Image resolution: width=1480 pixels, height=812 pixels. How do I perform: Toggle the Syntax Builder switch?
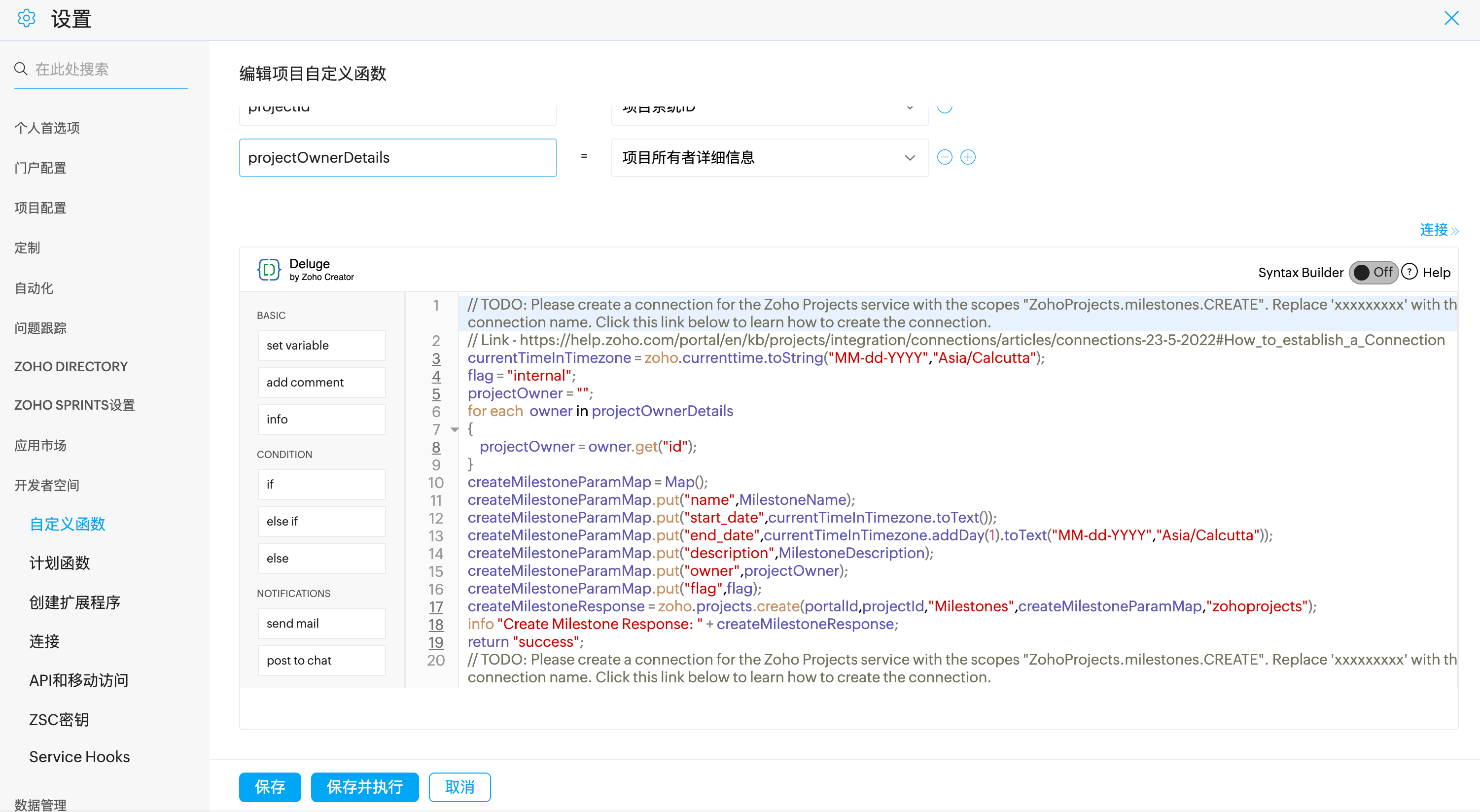point(1373,272)
